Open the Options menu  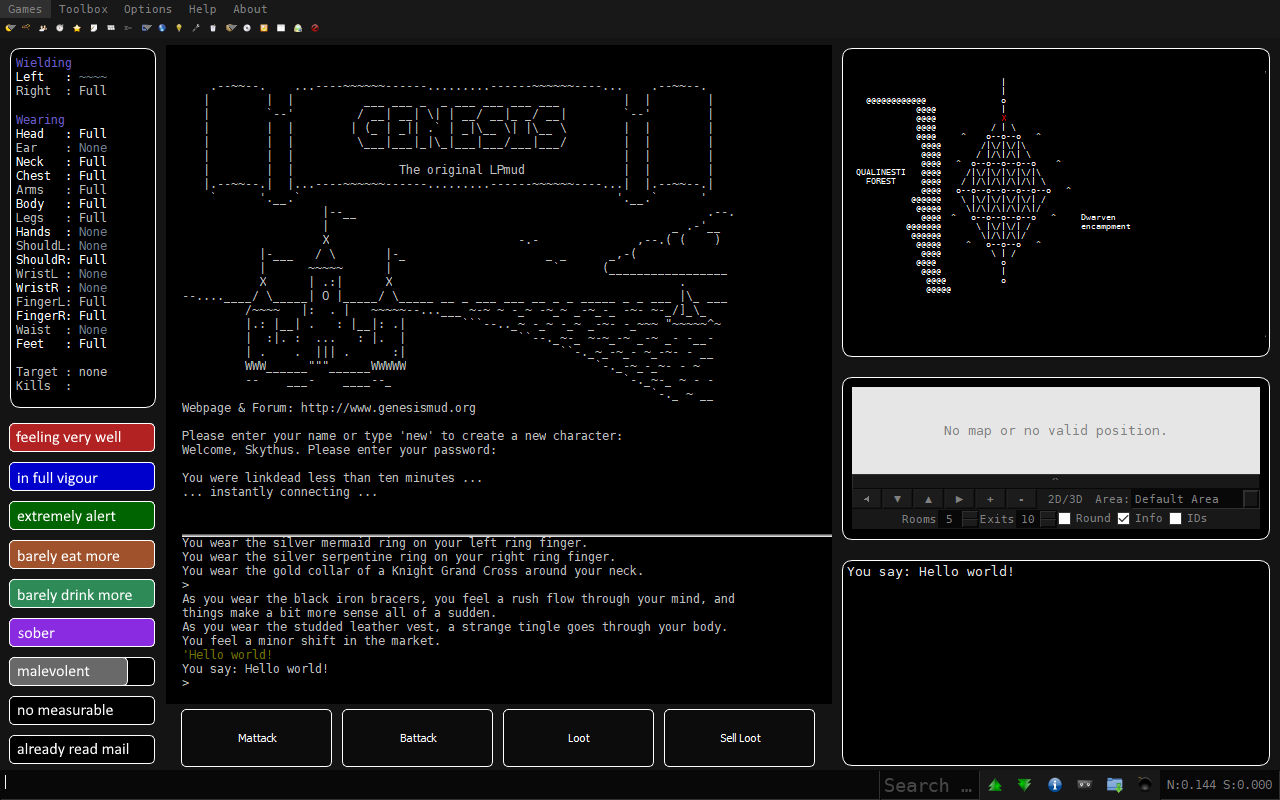pos(148,9)
